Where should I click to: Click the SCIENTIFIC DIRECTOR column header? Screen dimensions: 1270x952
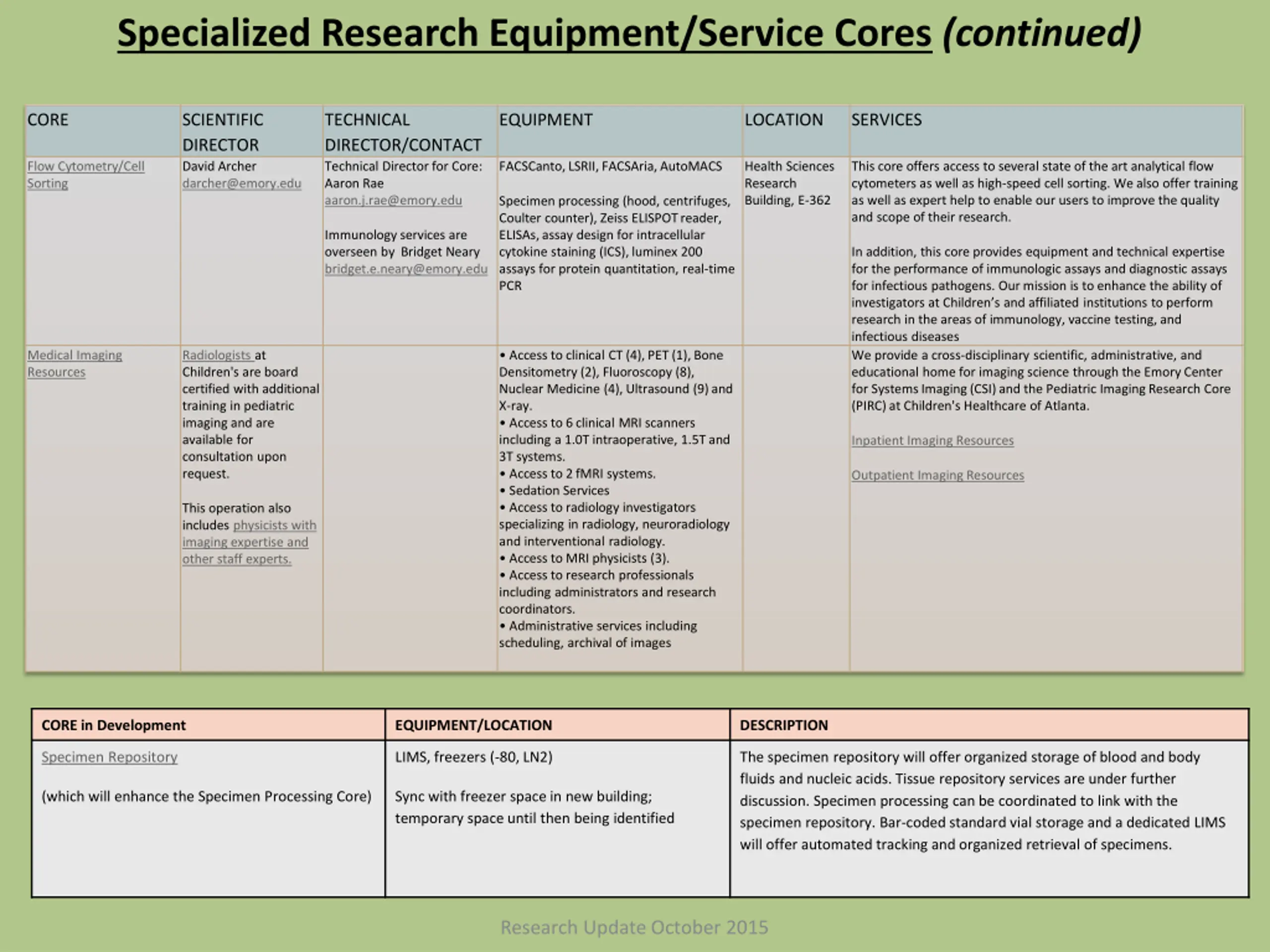252,131
